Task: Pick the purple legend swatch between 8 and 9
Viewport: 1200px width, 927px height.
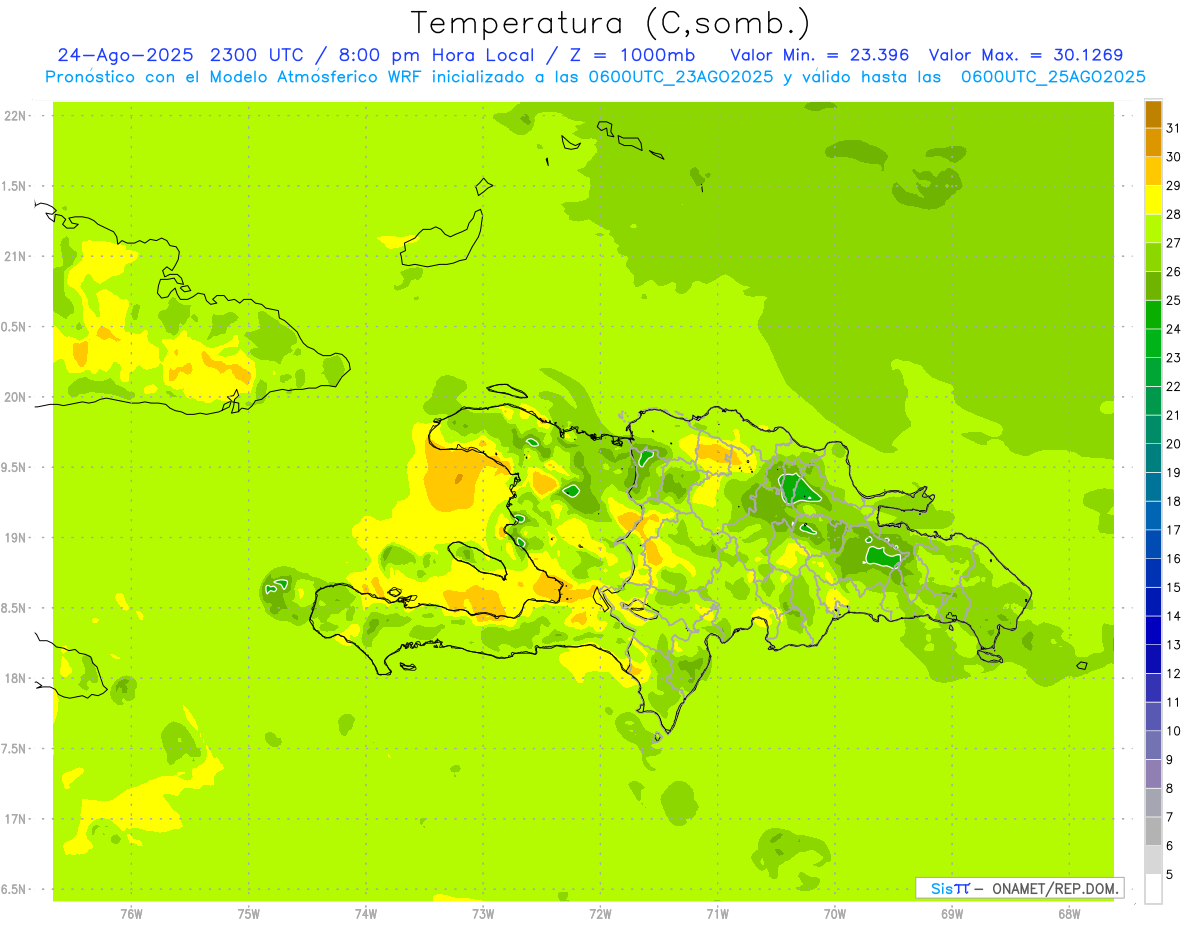Action: coord(1153,774)
